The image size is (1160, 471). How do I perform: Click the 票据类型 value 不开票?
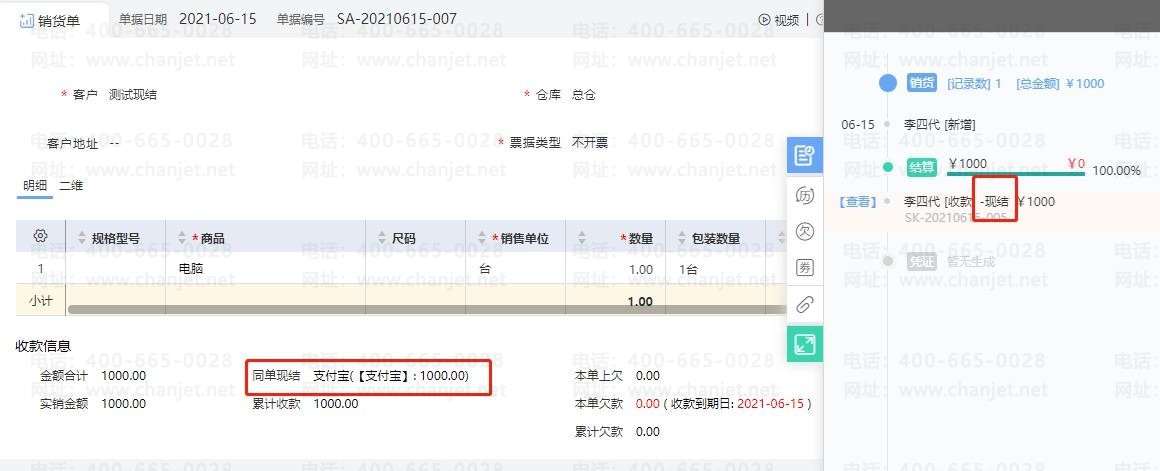pyautogui.click(x=590, y=143)
